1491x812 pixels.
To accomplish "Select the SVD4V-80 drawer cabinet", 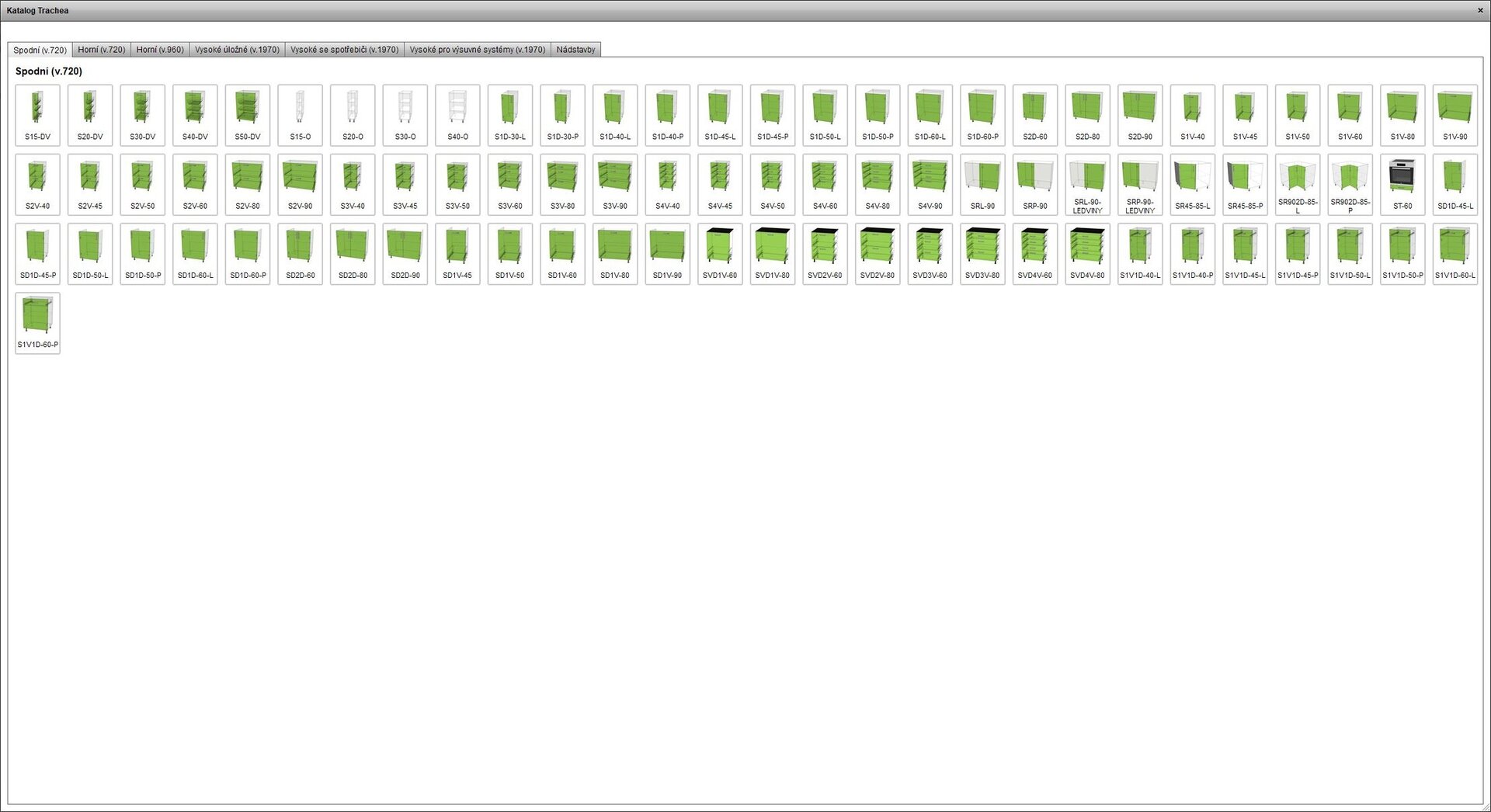I will [x=1087, y=253].
